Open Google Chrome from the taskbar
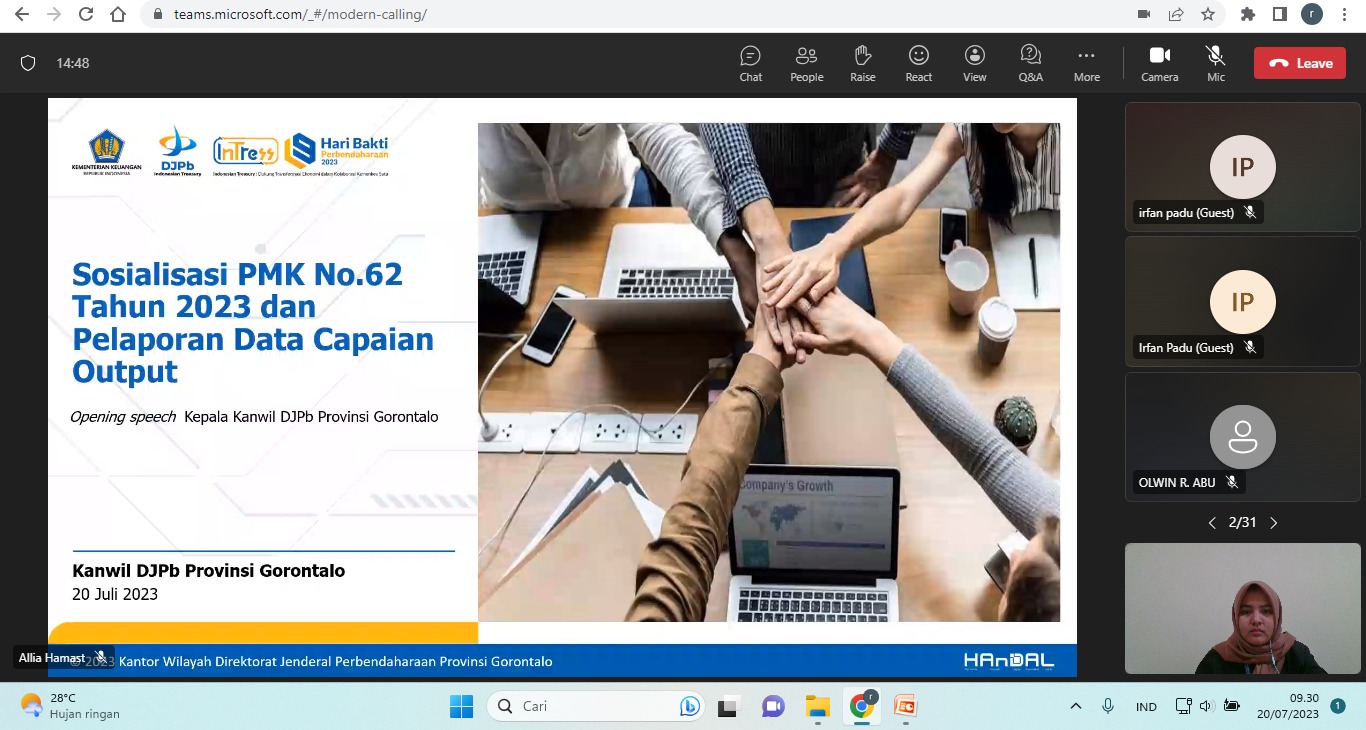Viewport: 1366px width, 730px height. [861, 706]
